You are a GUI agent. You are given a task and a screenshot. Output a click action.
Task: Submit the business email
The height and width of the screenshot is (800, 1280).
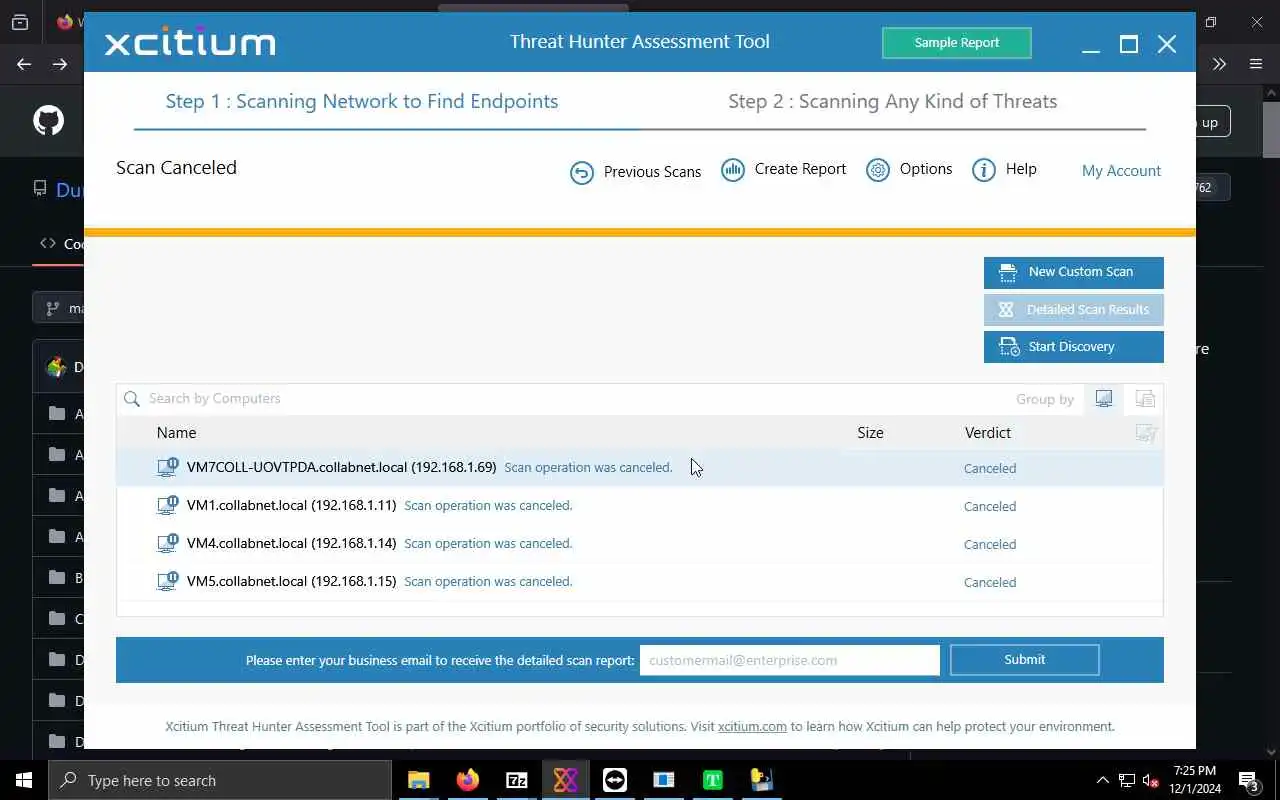click(x=1024, y=660)
